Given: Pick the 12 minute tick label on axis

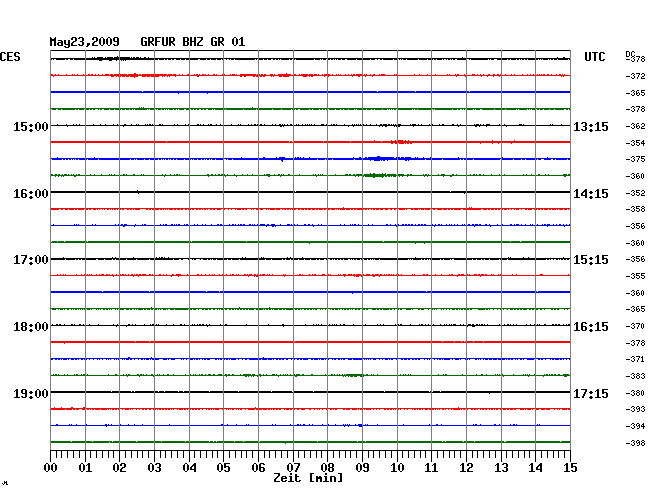Looking at the screenshot, I should point(466,468).
